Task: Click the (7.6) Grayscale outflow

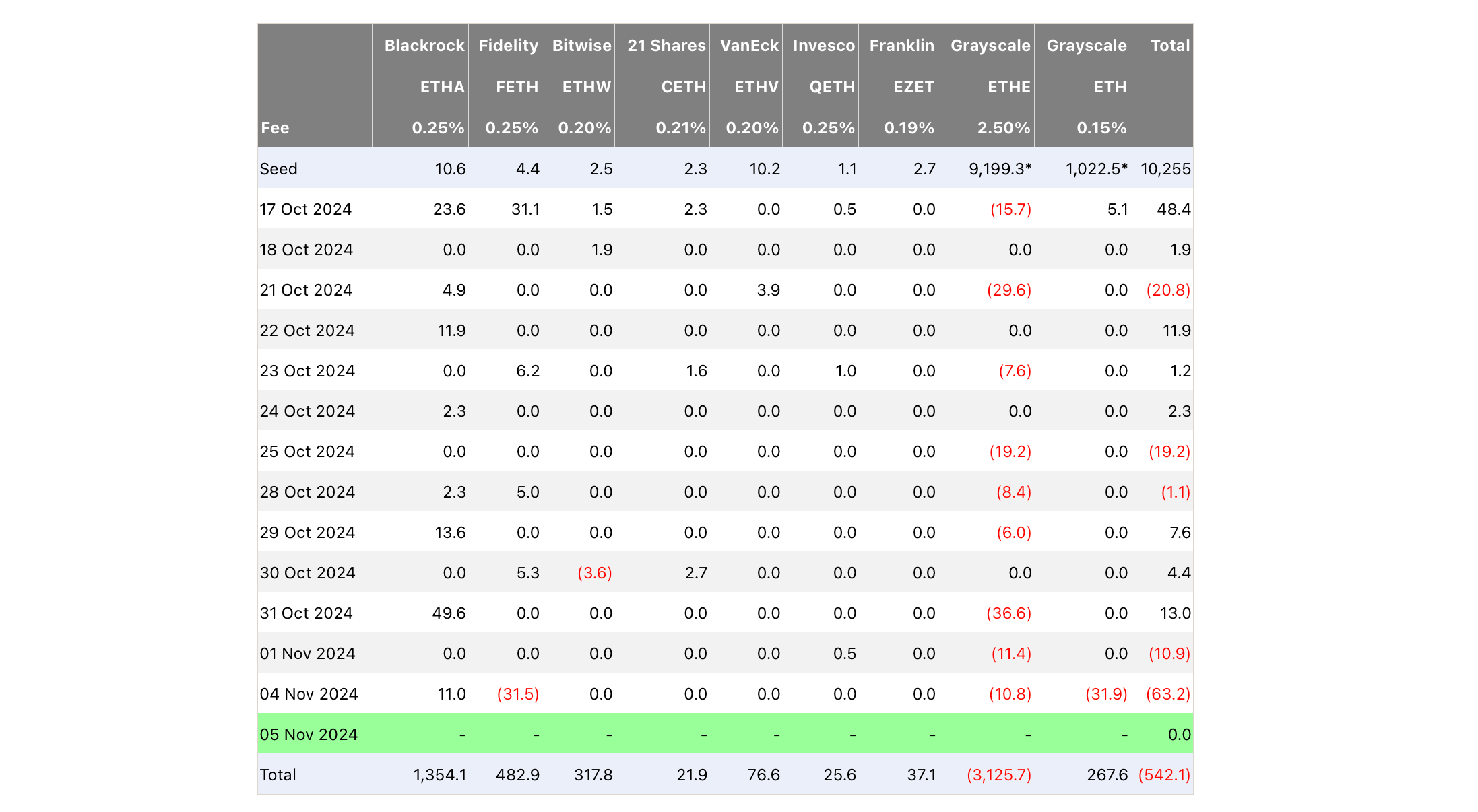Action: point(1015,371)
